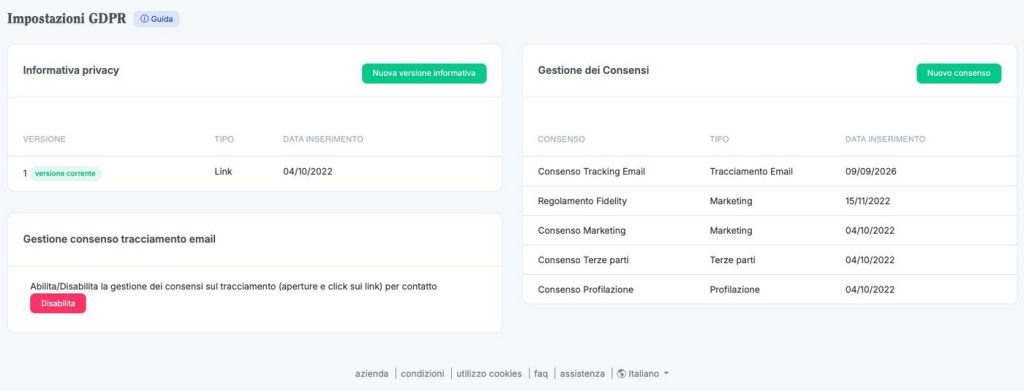Click the globe icon beside Italiano
The image size is (1024, 391).
(622, 374)
